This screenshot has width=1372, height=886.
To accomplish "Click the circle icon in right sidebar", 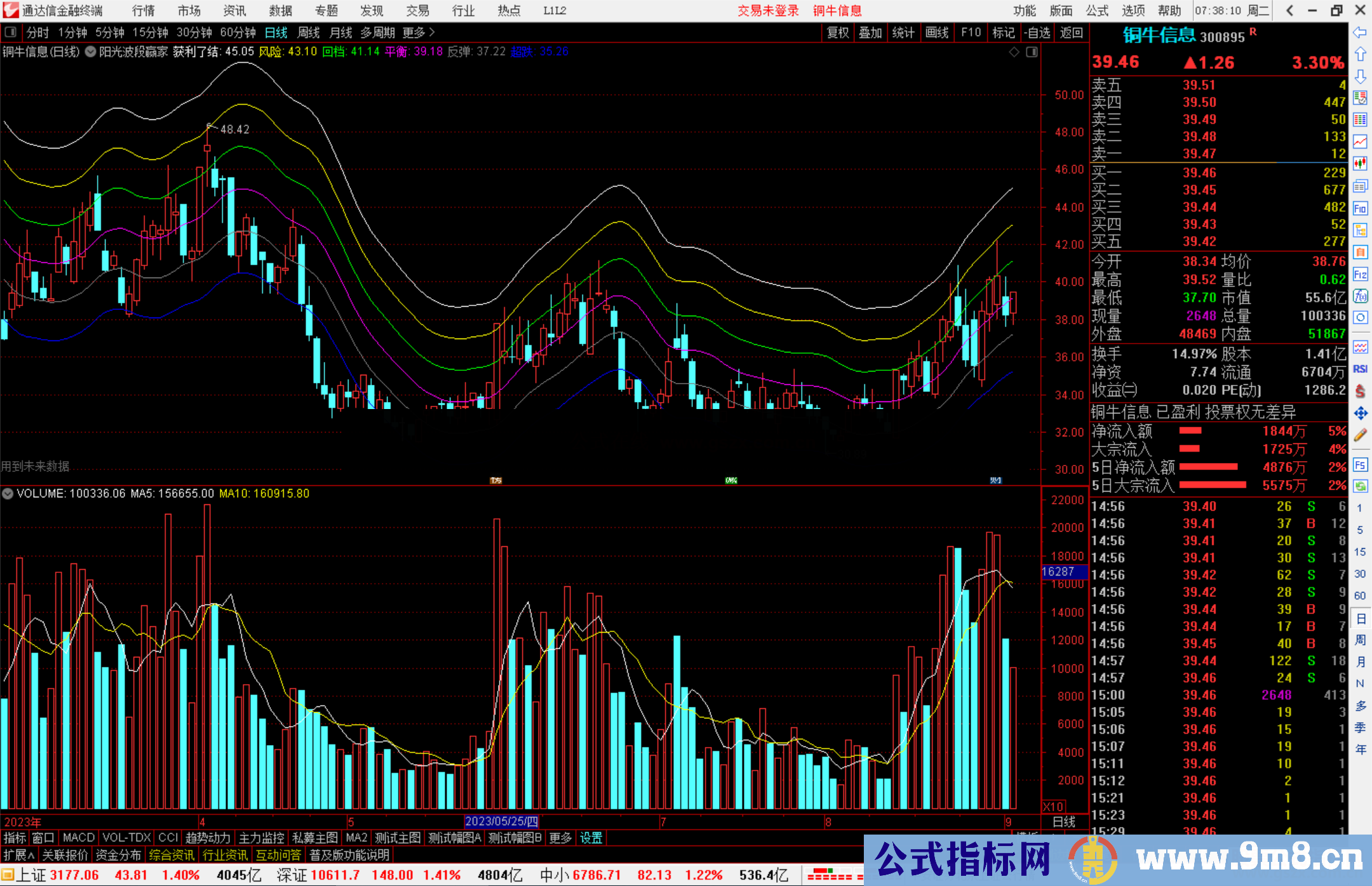I will coord(1360,318).
